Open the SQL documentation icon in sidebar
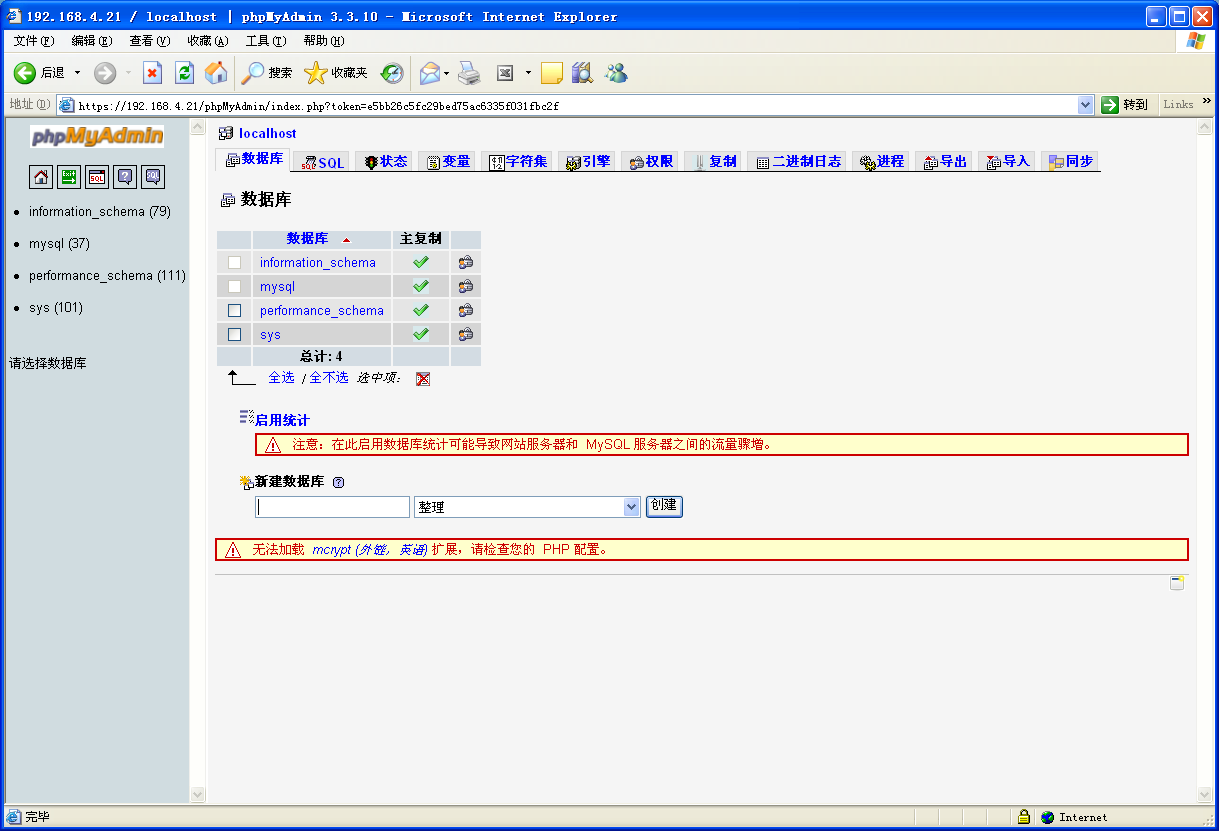The height and width of the screenshot is (831, 1219). pos(153,177)
